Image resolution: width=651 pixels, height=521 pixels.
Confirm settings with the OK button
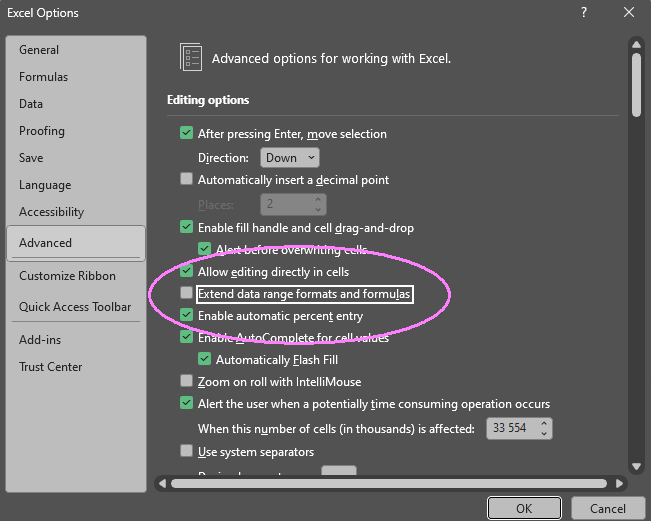pyautogui.click(x=524, y=509)
